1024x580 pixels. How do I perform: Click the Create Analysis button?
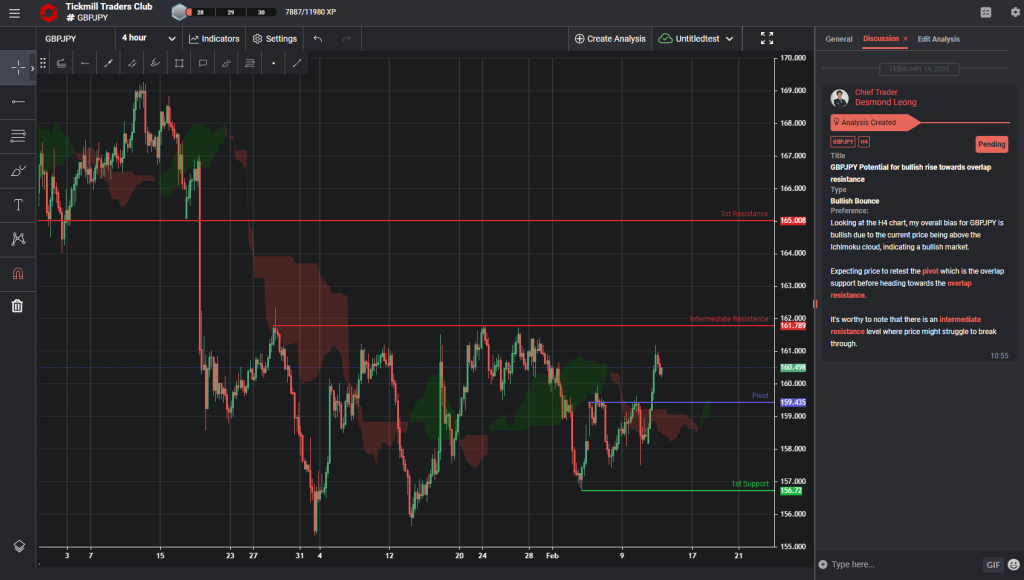tap(607, 37)
